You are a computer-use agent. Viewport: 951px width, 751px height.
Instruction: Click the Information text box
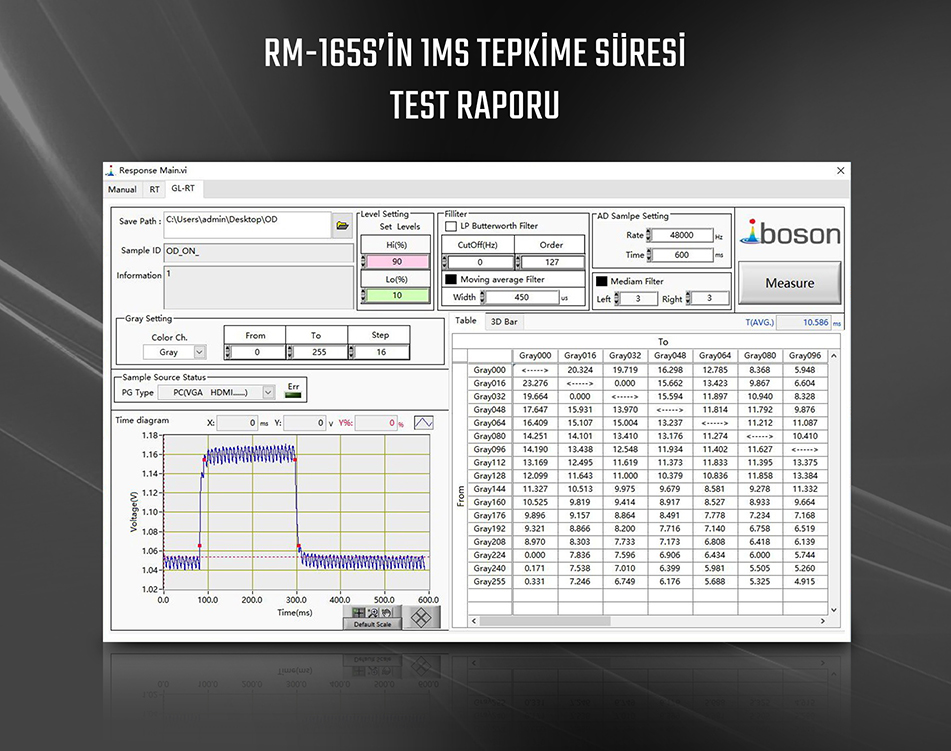[258, 288]
